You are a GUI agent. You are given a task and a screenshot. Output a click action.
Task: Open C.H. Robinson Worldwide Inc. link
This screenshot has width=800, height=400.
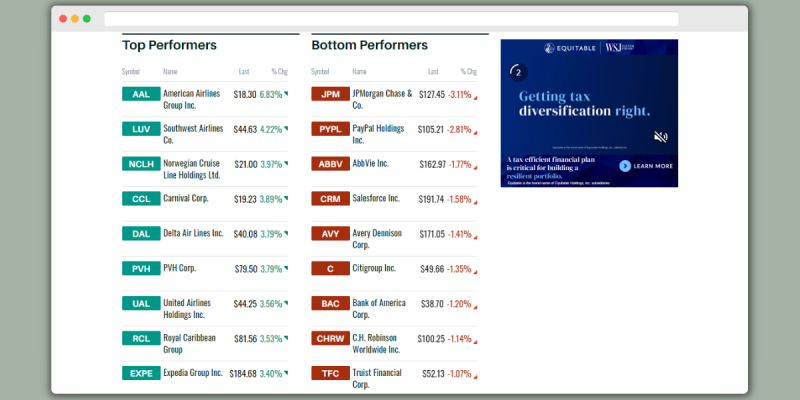tap(377, 343)
